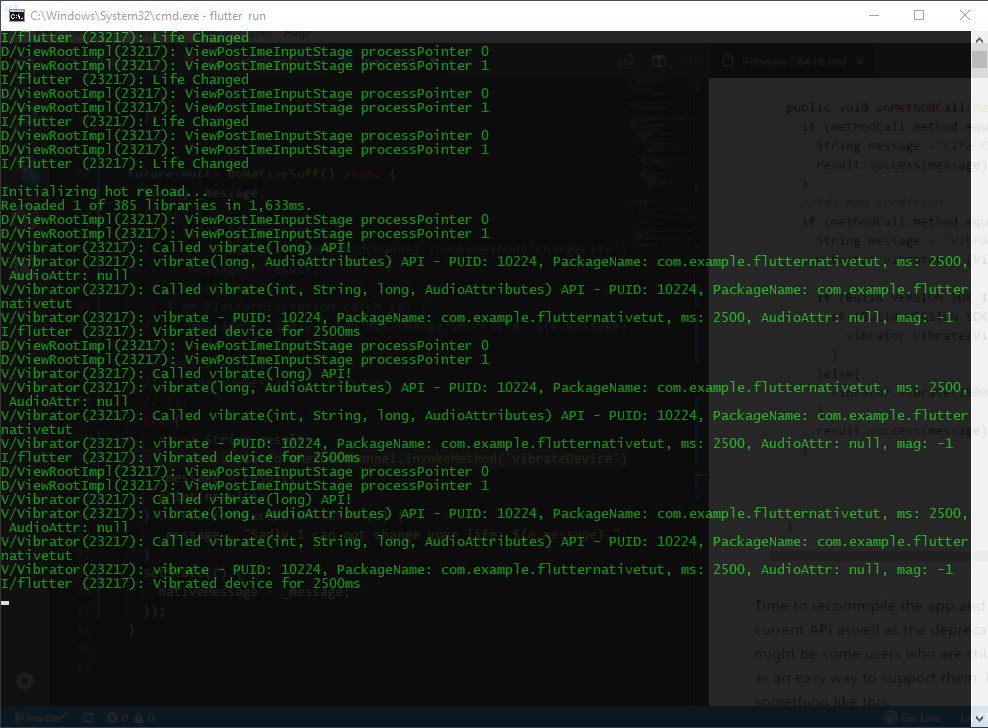Open More Actions ellipsis in editor title bar
Viewport: 988px width, 728px height.
[689, 61]
